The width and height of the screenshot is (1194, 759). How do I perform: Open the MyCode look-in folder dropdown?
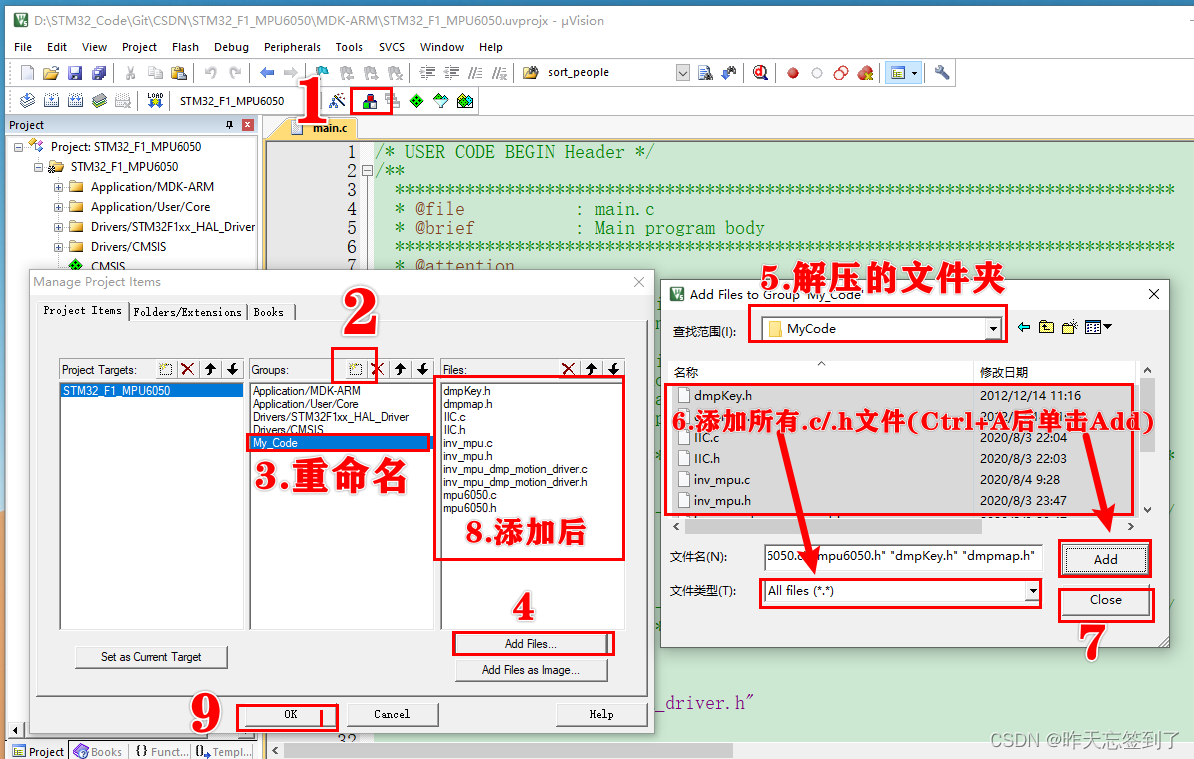click(x=993, y=329)
